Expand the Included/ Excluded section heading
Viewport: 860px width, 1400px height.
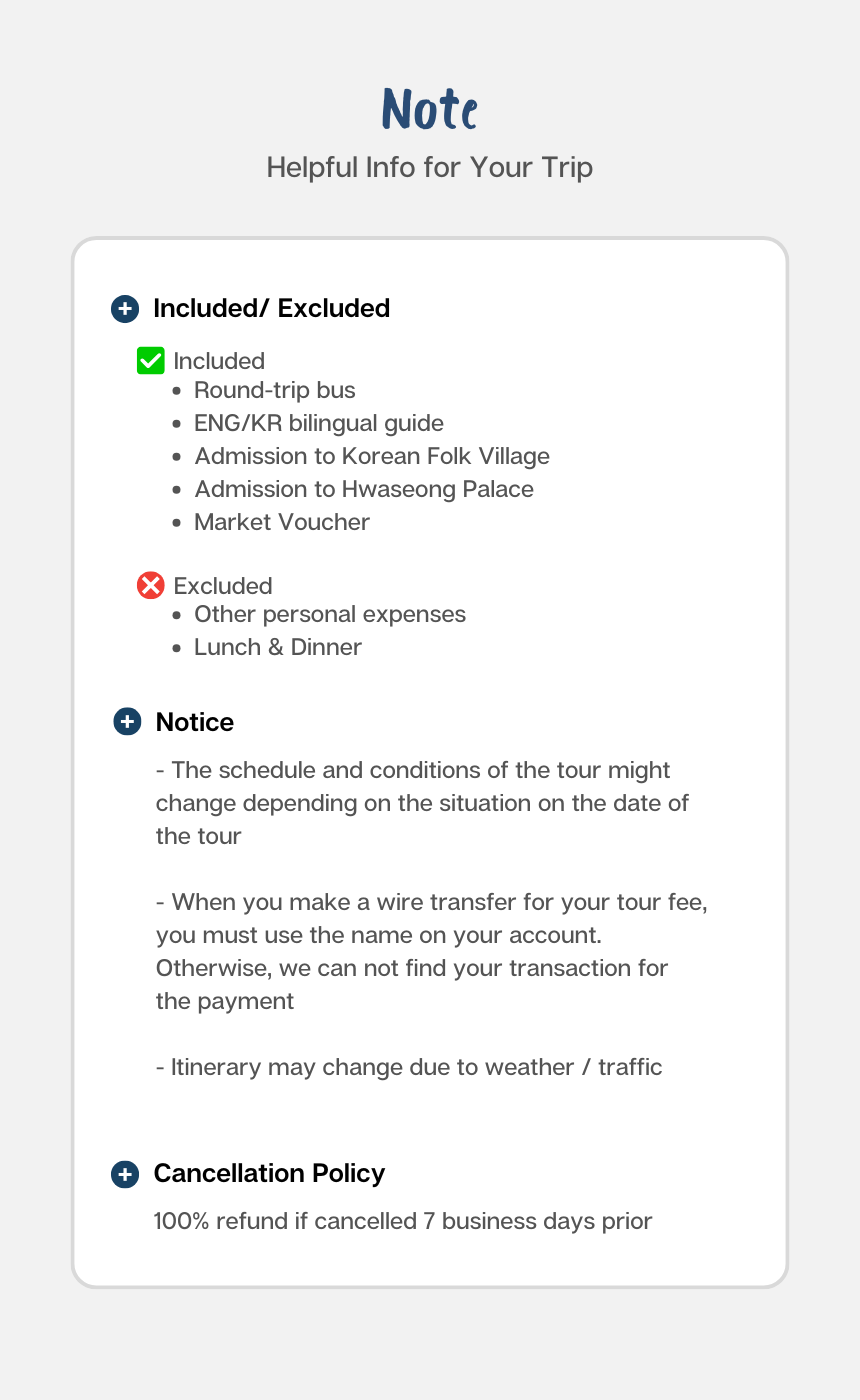pos(271,308)
